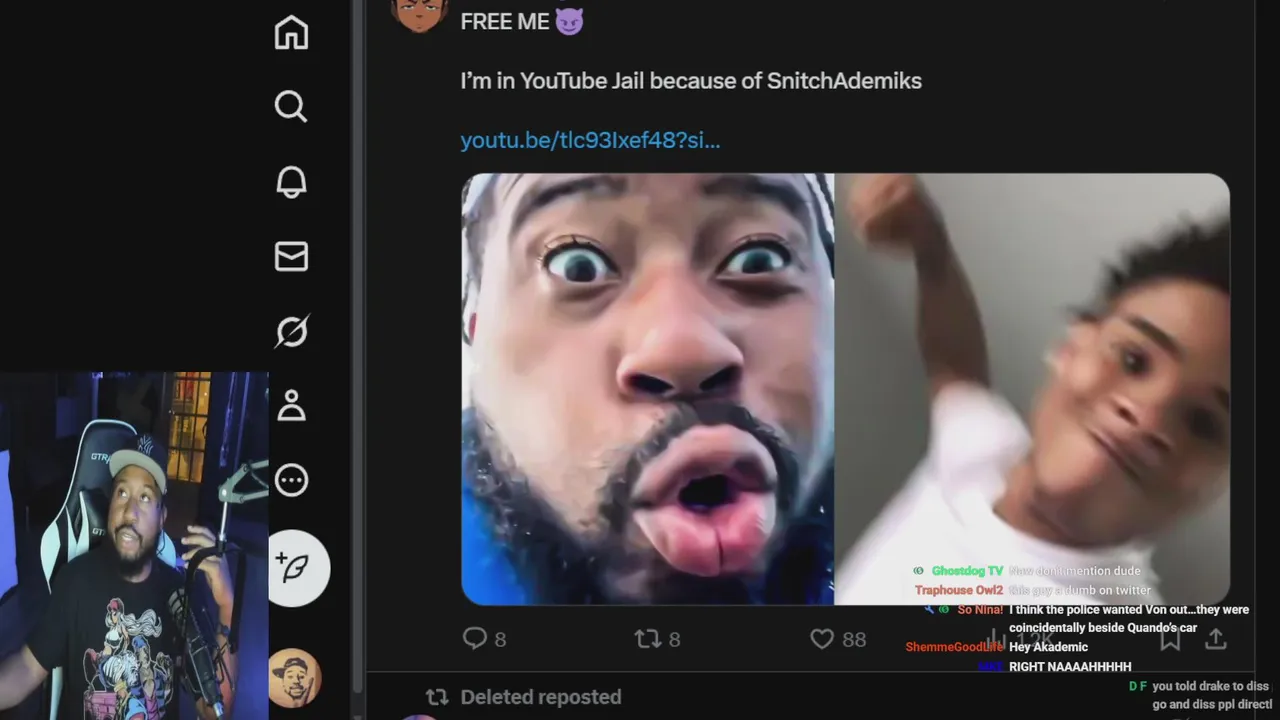The width and height of the screenshot is (1280, 720).
Task: Open the Grok slashed-circle icon
Action: 291,331
